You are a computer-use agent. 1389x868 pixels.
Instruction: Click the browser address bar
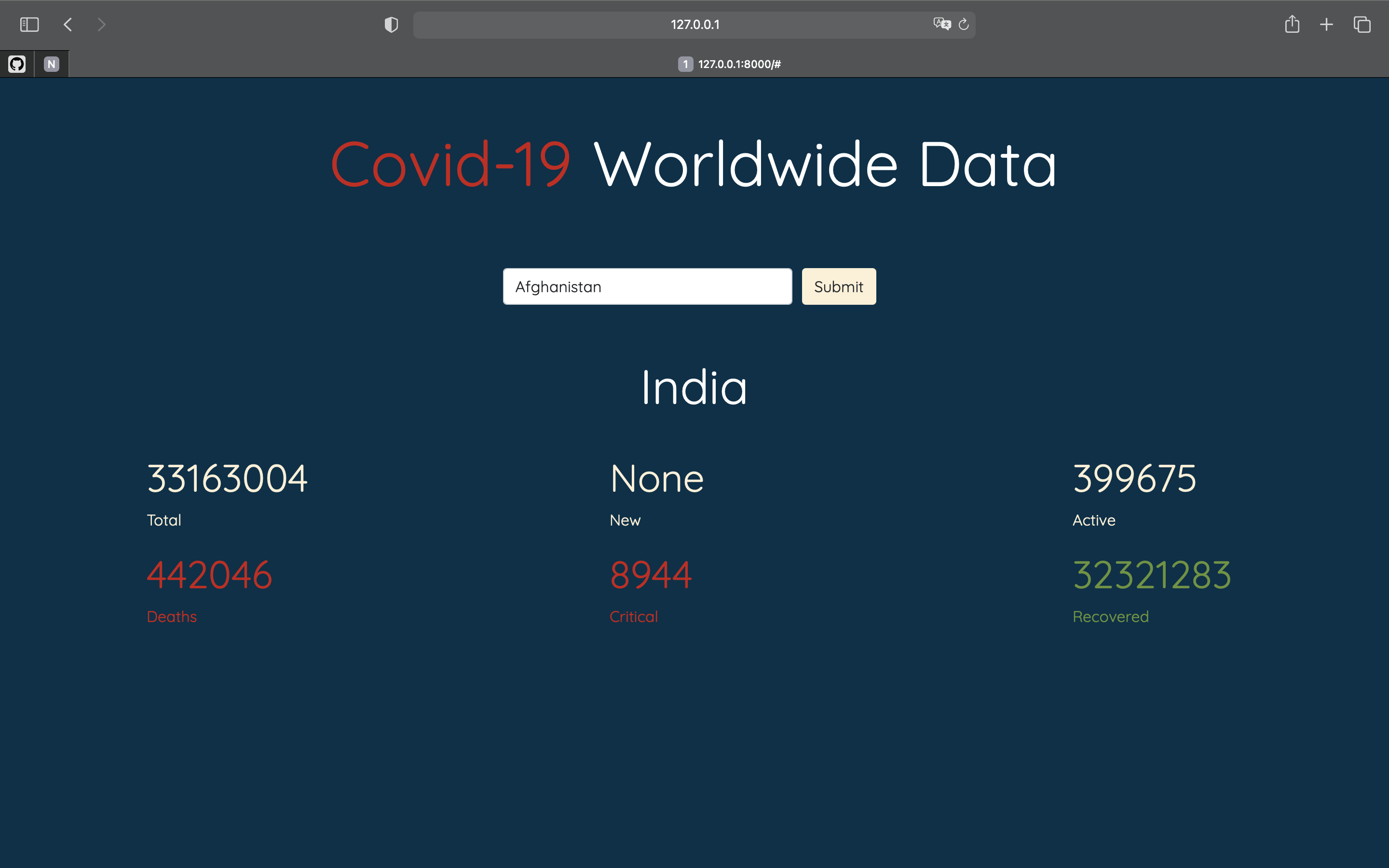tap(694, 24)
